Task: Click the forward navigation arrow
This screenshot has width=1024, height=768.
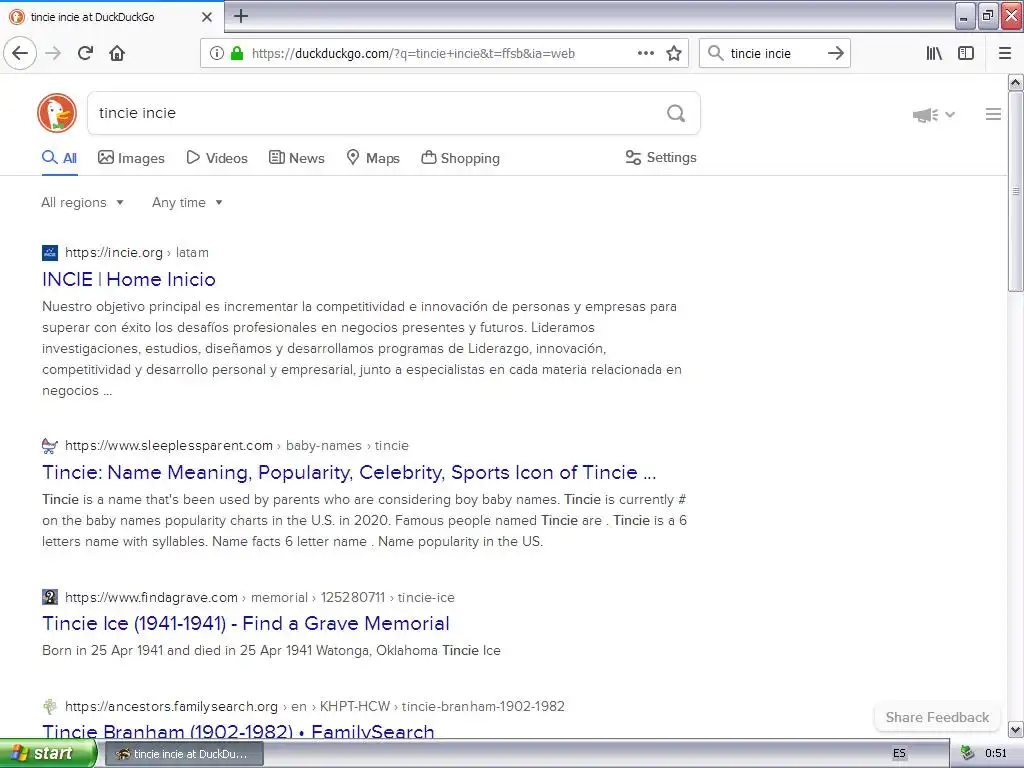Action: (x=53, y=53)
